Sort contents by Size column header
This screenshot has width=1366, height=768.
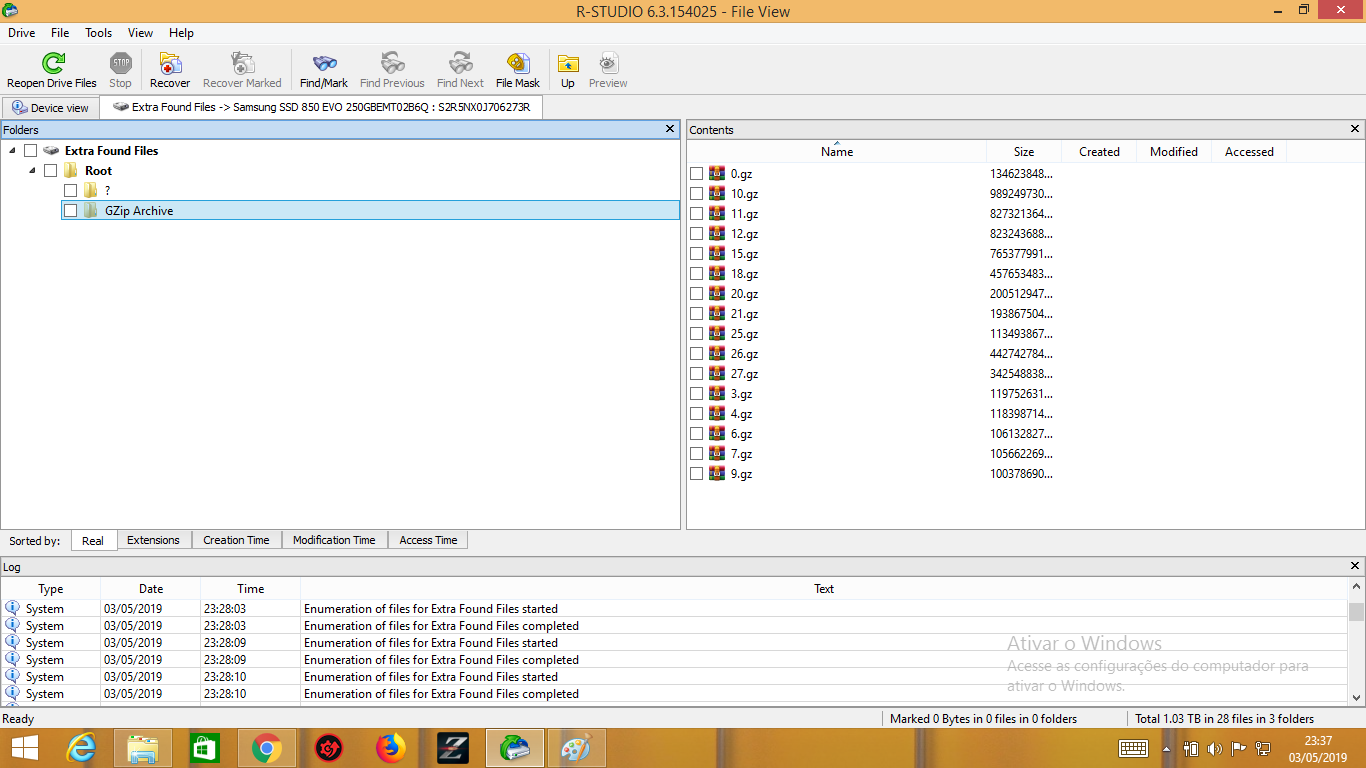pos(1024,152)
